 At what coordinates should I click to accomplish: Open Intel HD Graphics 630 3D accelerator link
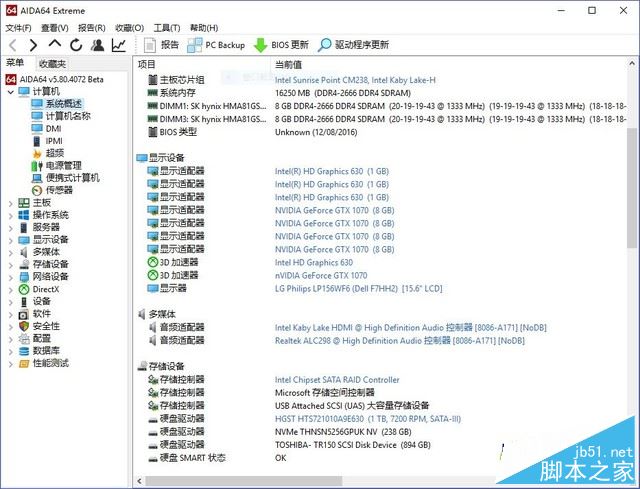tap(313, 262)
